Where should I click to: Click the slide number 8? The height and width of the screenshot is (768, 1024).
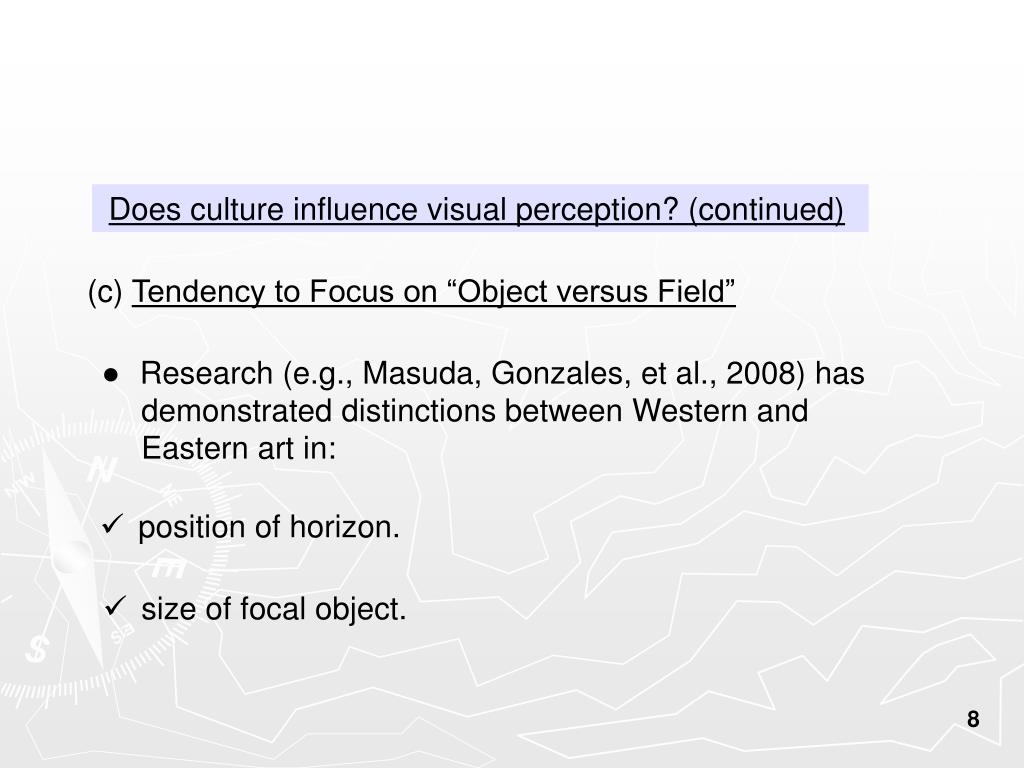[973, 719]
